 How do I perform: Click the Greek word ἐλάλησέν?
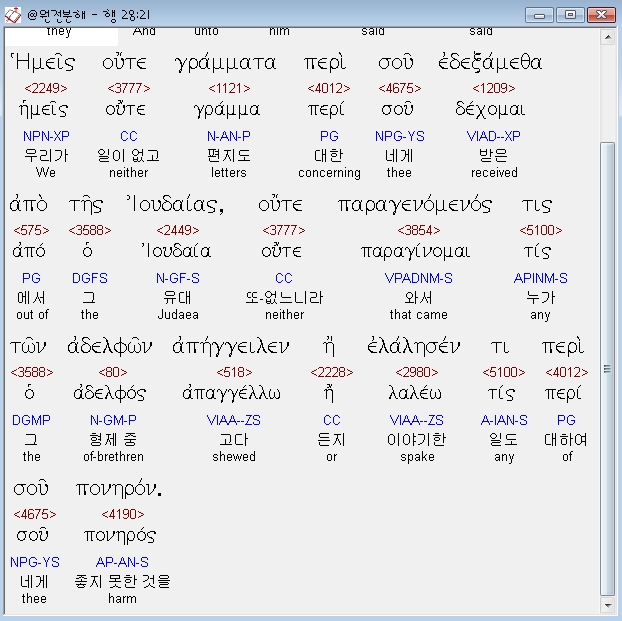tap(413, 347)
